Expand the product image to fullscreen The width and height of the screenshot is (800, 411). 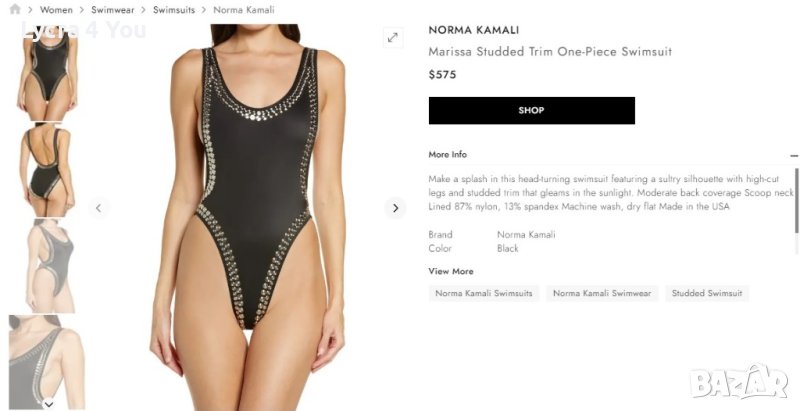pos(393,38)
